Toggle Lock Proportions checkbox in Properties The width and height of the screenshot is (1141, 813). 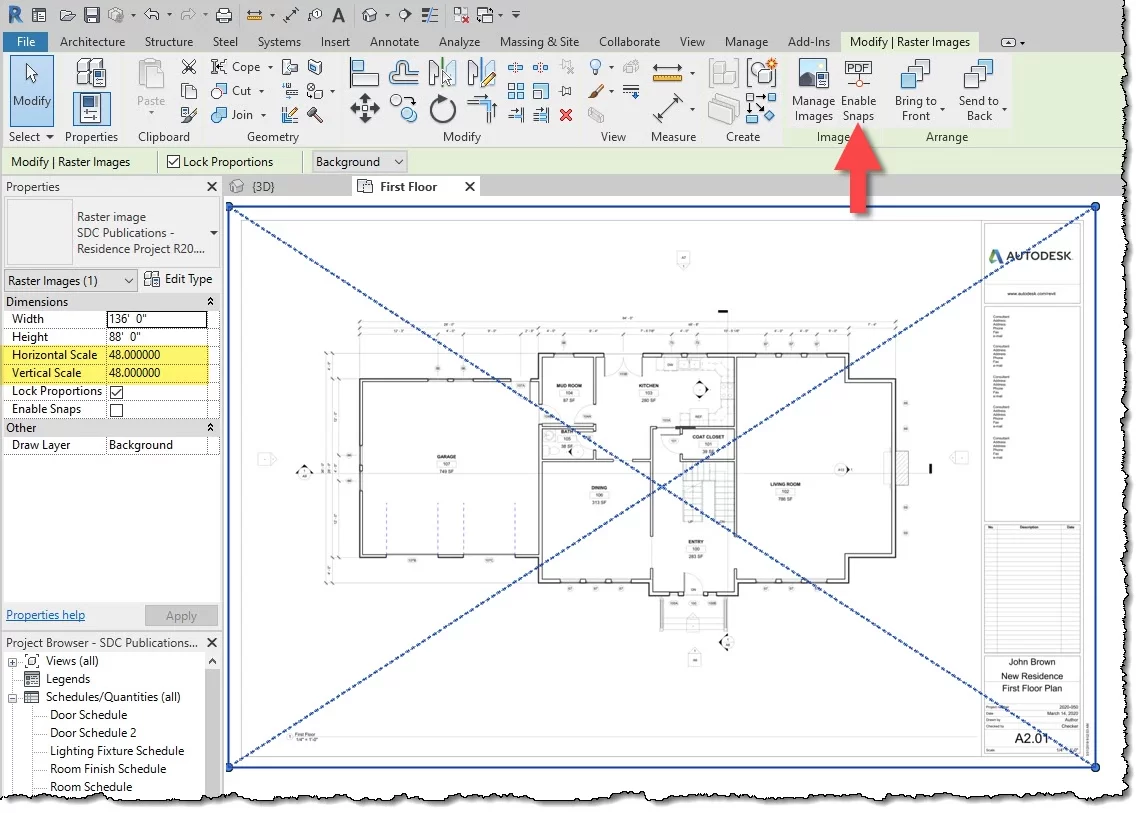116,392
